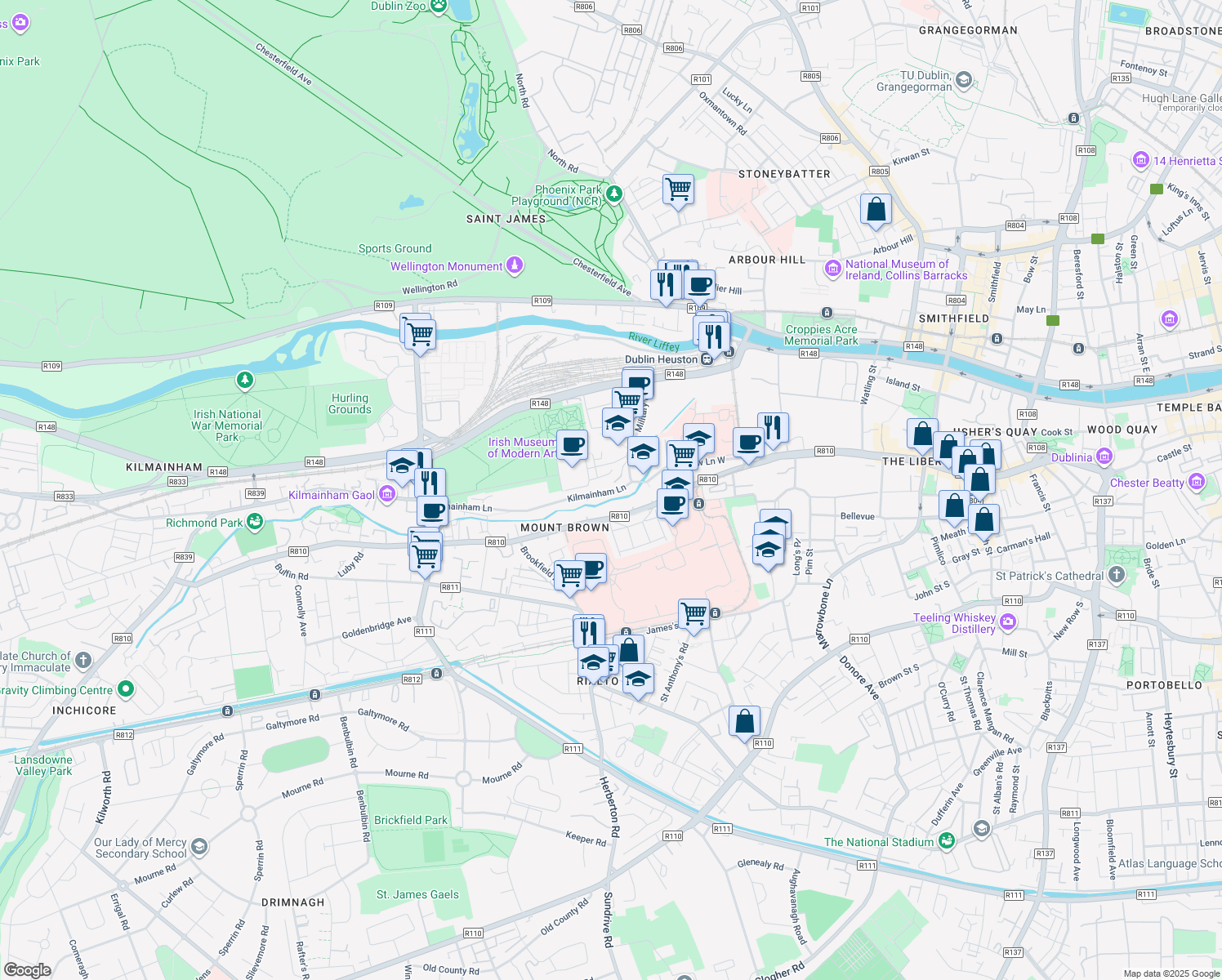Viewport: 1222px width, 980px height.
Task: Select the Dublin Zoo marker
Action: click(x=437, y=7)
